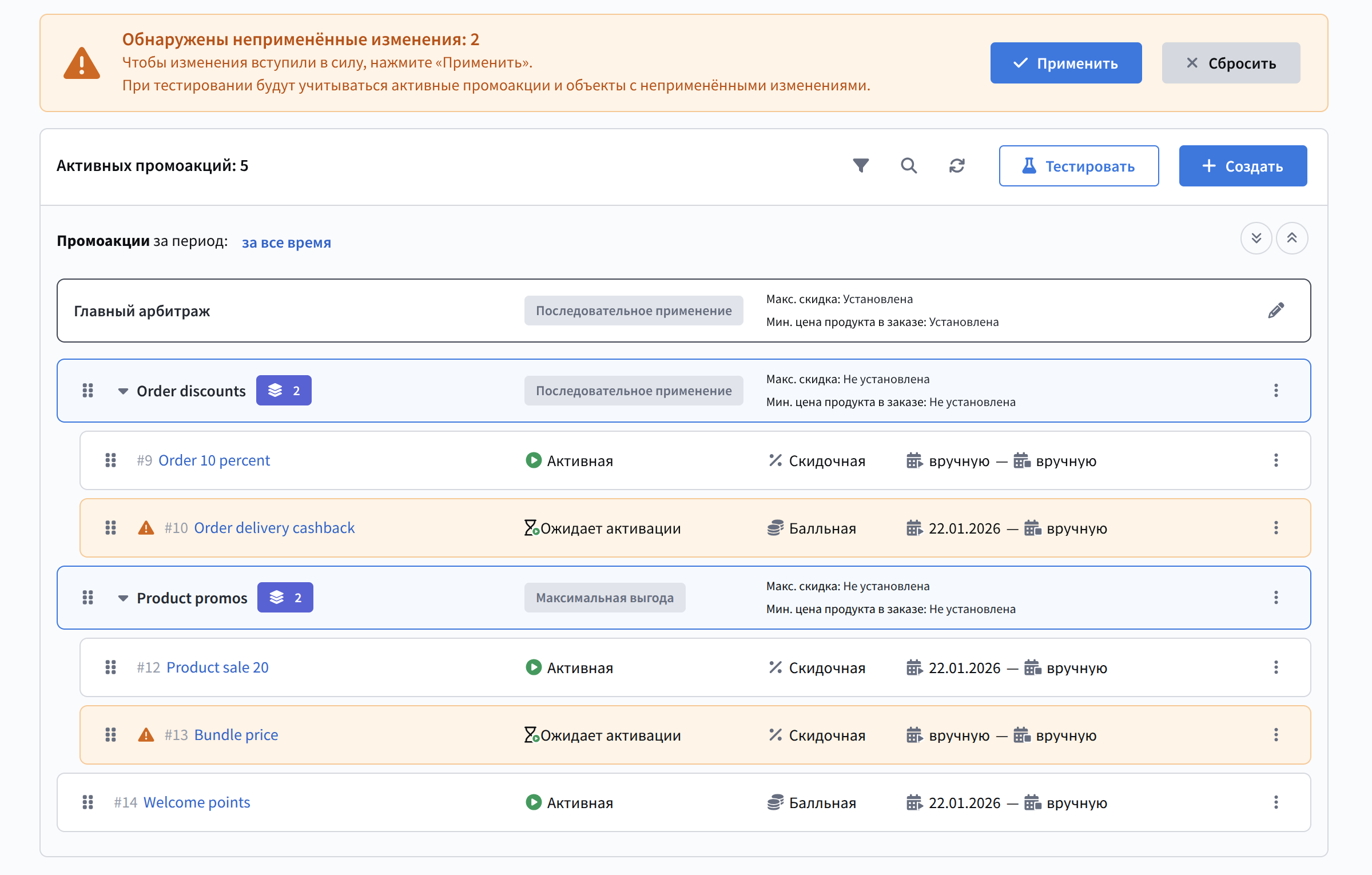Click warning icon on Bundle price row
Viewport: 1372px width, 875px height.
pyautogui.click(x=146, y=735)
